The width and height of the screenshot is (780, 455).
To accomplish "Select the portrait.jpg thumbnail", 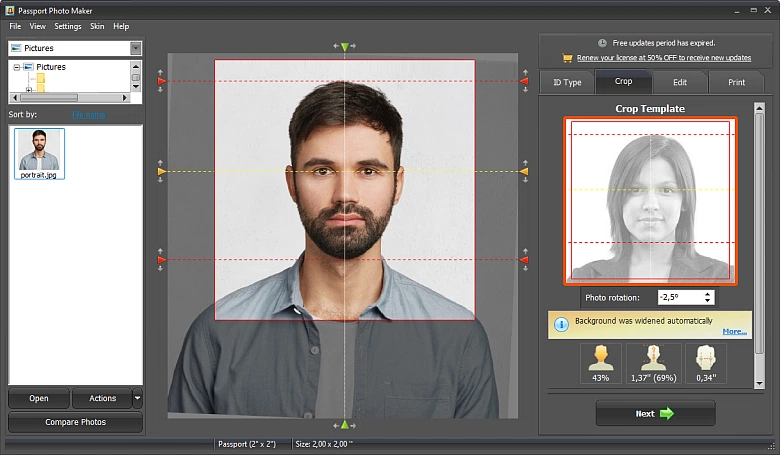I will point(40,153).
